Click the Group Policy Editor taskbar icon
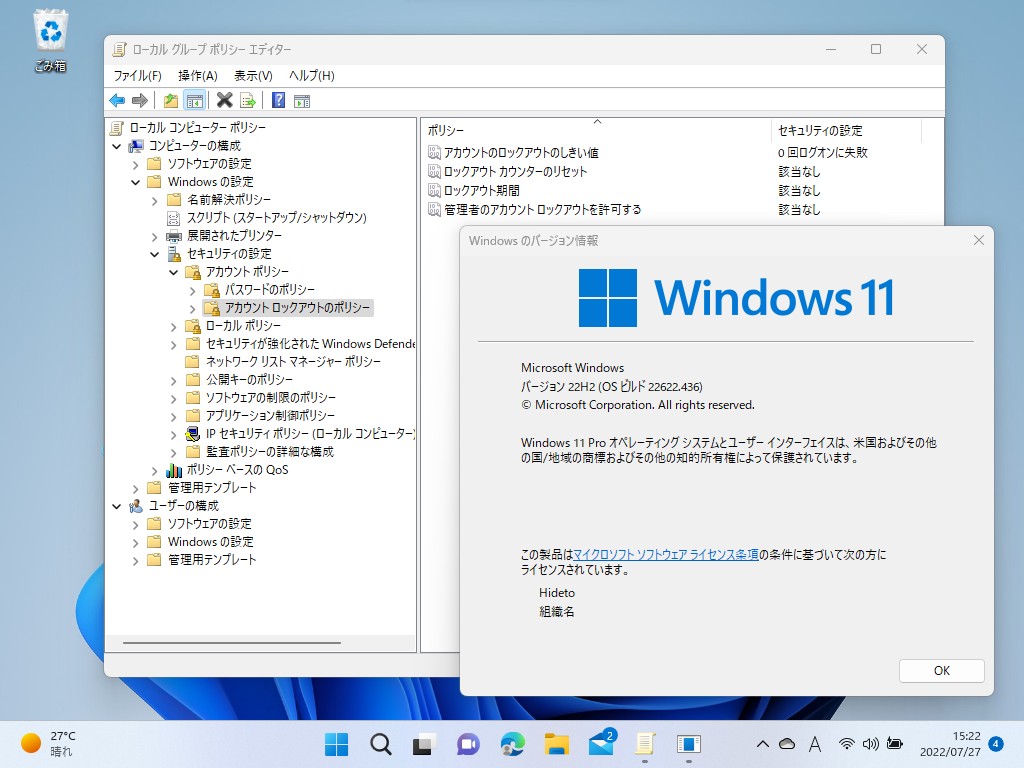This screenshot has height=768, width=1024. click(645, 744)
